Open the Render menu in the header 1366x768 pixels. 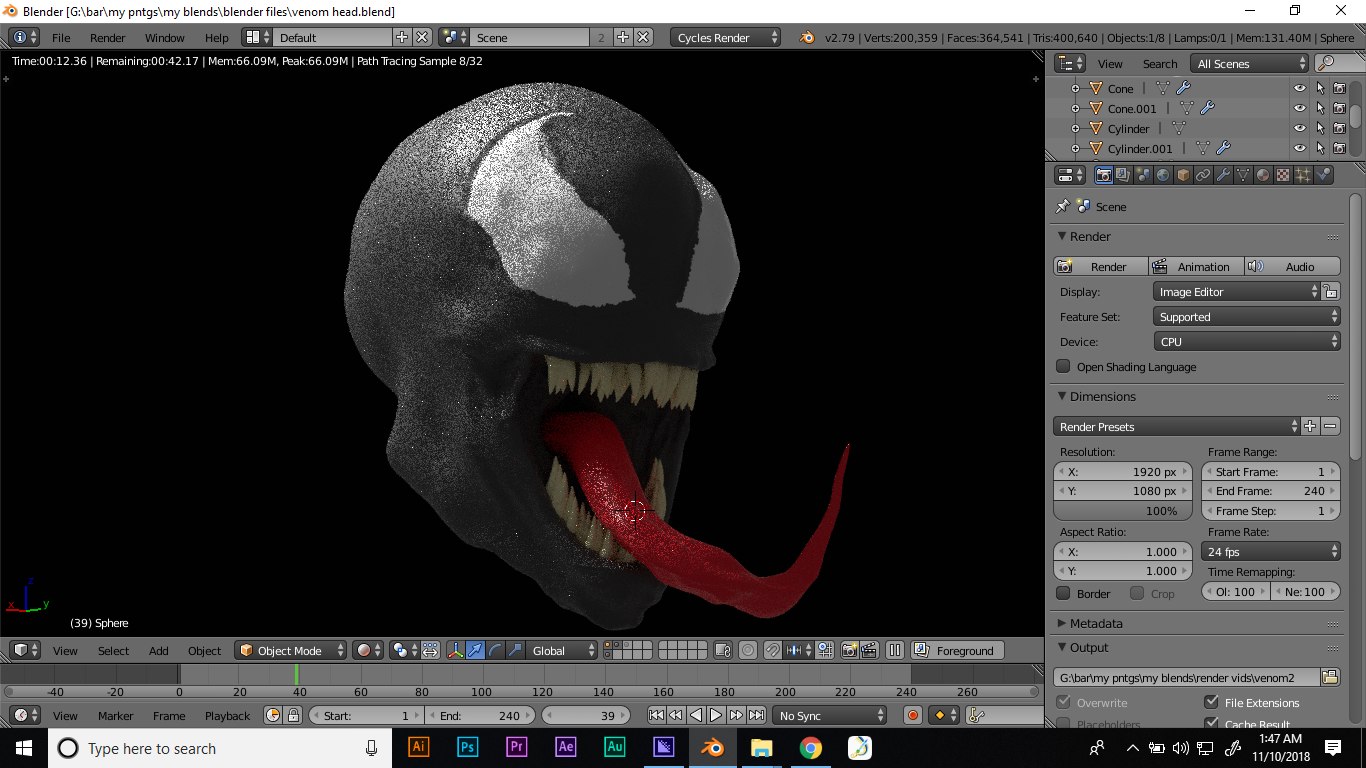pos(107,37)
